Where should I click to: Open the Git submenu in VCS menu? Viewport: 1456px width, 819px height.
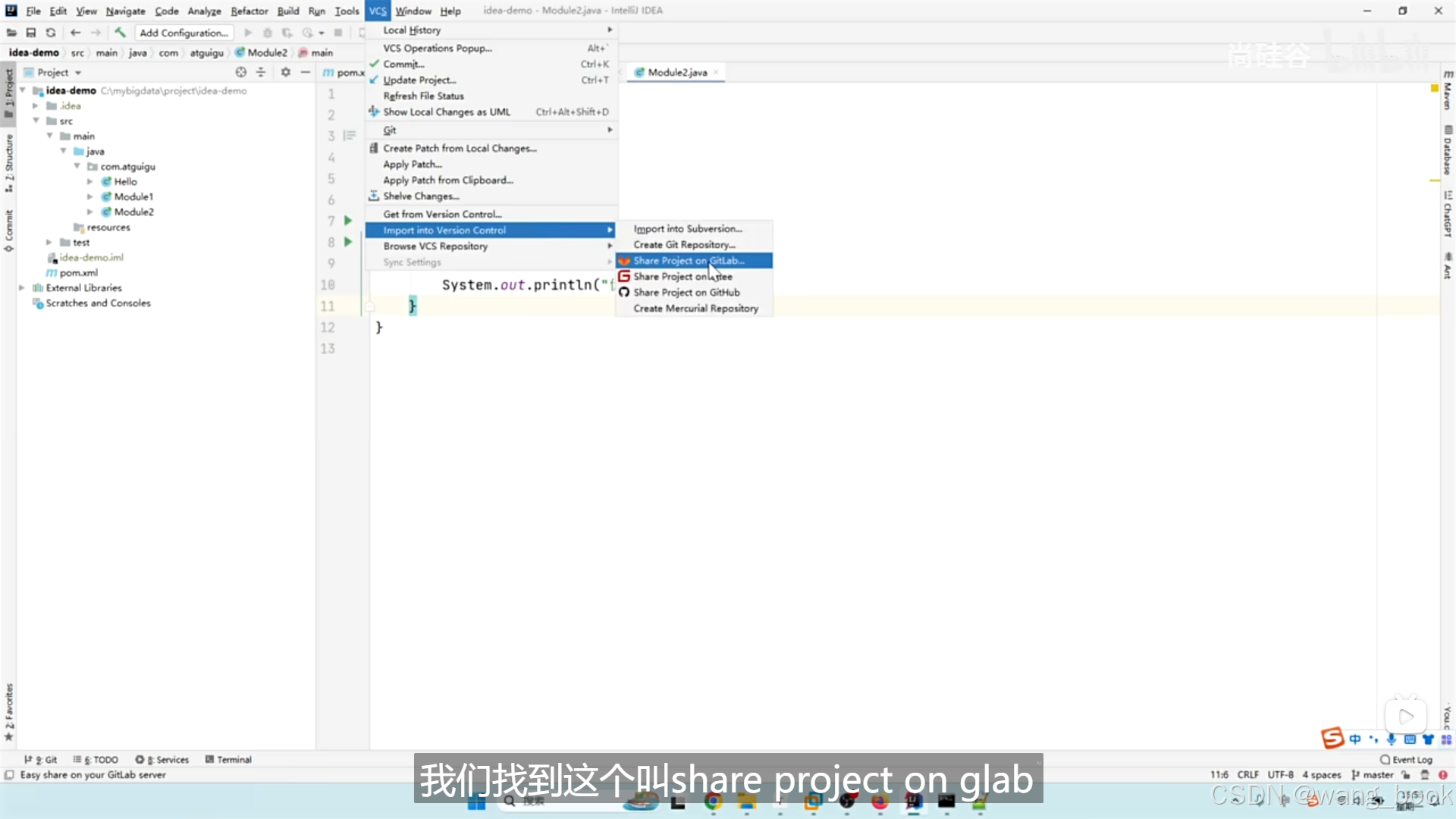tap(491, 130)
